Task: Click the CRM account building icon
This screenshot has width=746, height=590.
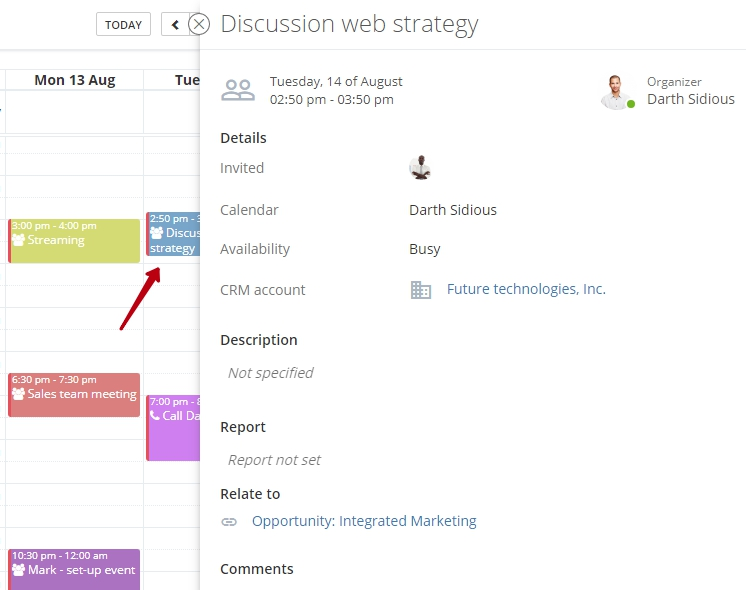Action: (421, 290)
